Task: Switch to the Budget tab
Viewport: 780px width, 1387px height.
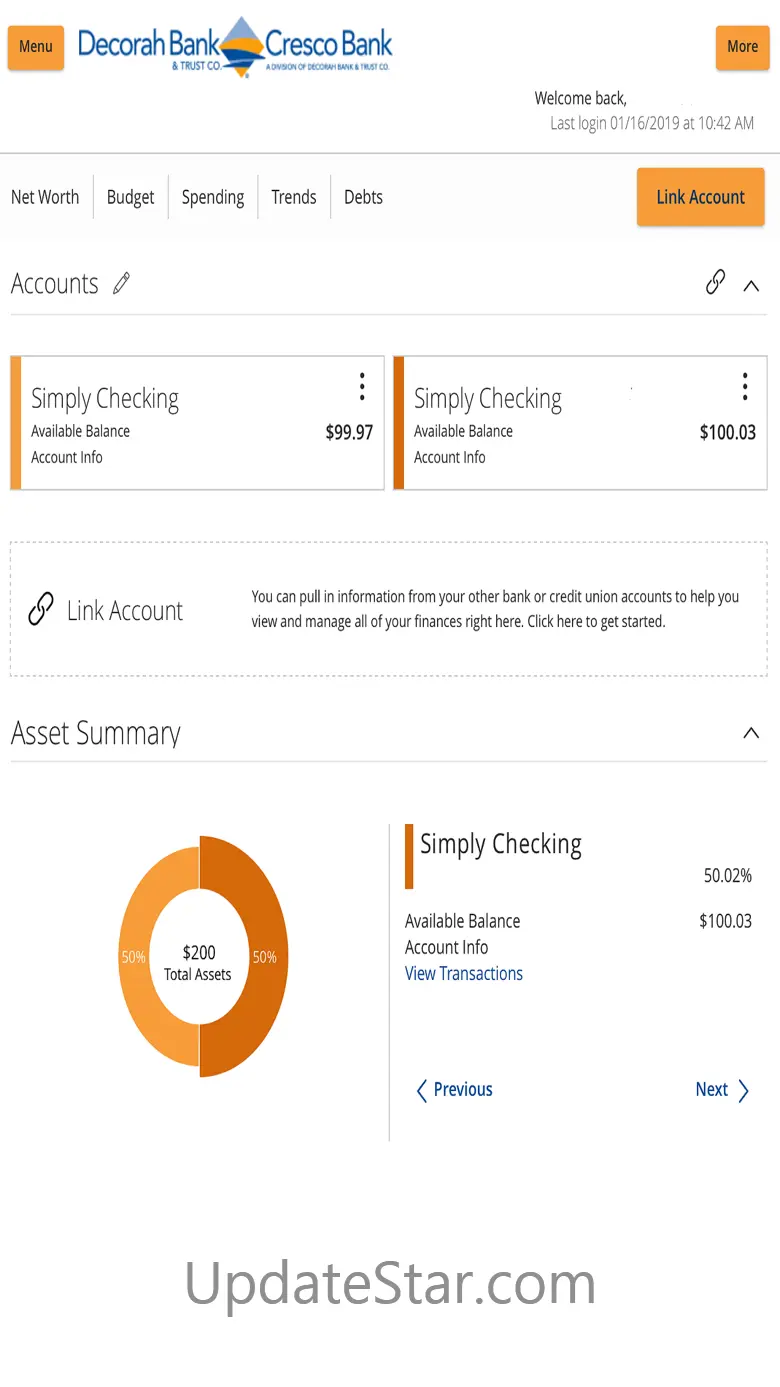Action: [131, 197]
